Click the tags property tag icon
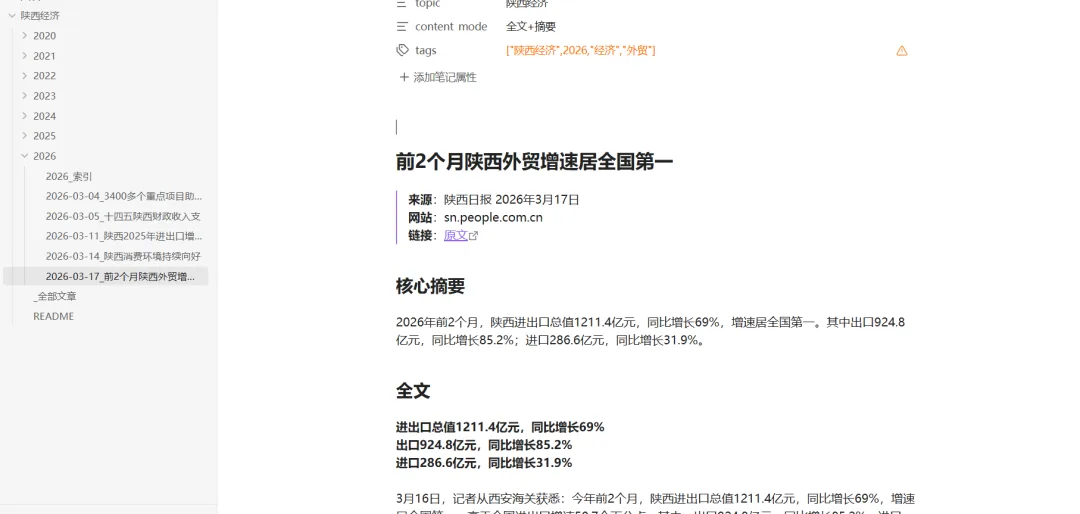The width and height of the screenshot is (1080, 514). click(x=402, y=50)
